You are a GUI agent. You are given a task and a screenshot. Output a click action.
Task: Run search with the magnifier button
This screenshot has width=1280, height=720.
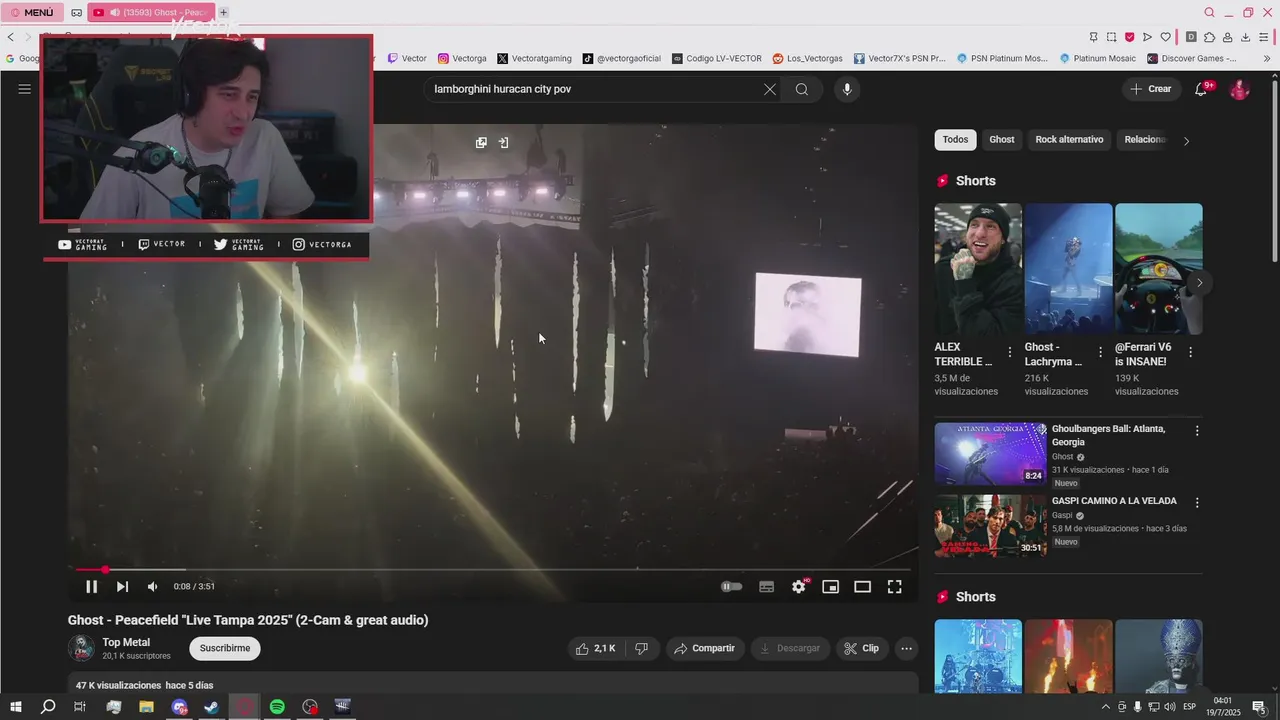tap(802, 89)
